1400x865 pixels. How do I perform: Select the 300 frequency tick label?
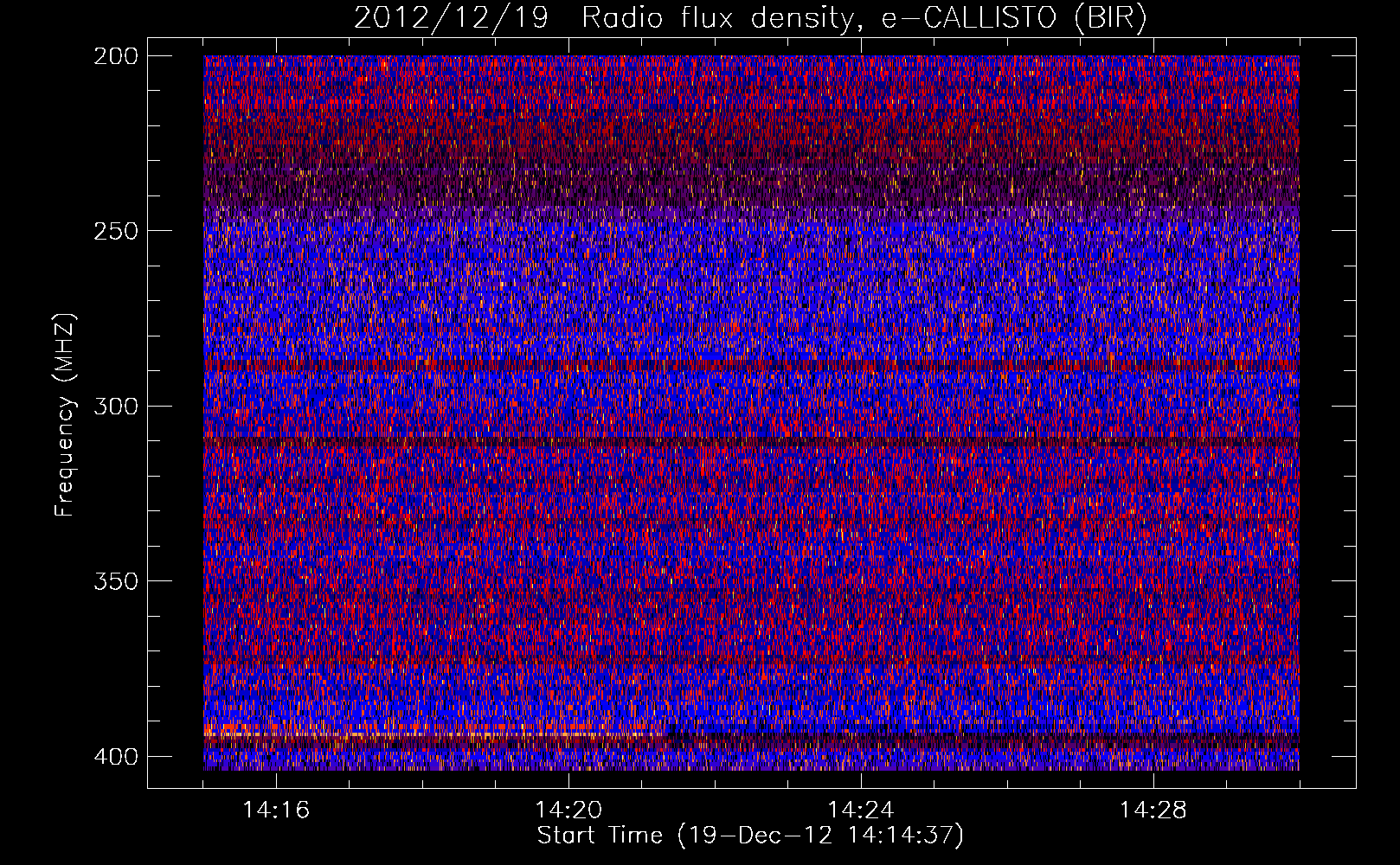click(x=115, y=406)
